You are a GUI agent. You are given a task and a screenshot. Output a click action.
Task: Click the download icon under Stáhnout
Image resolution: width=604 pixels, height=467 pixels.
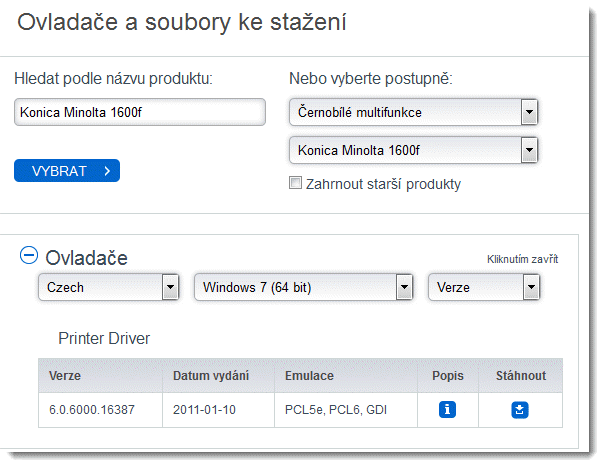tap(520, 409)
